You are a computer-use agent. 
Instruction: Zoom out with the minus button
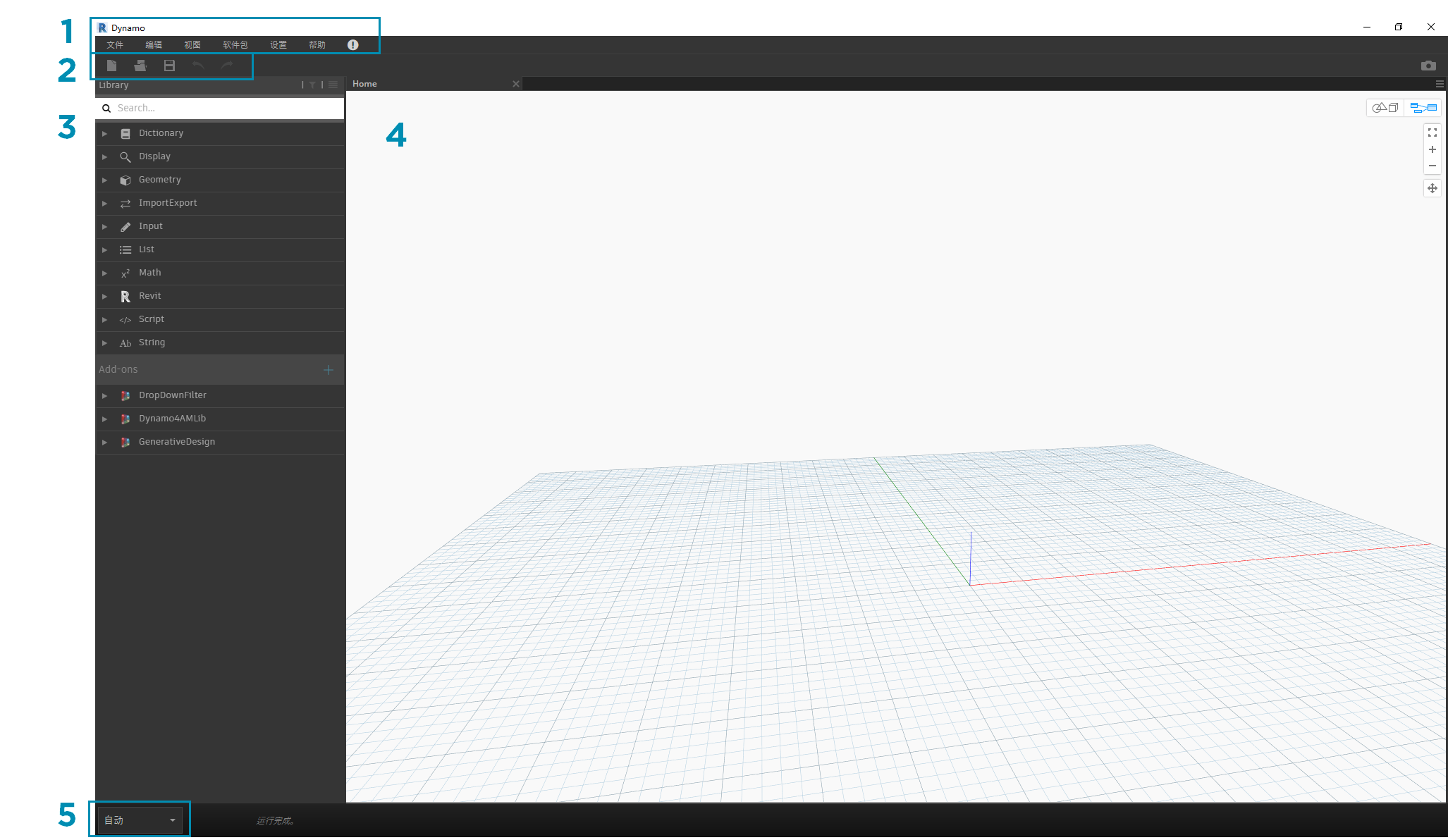point(1432,166)
